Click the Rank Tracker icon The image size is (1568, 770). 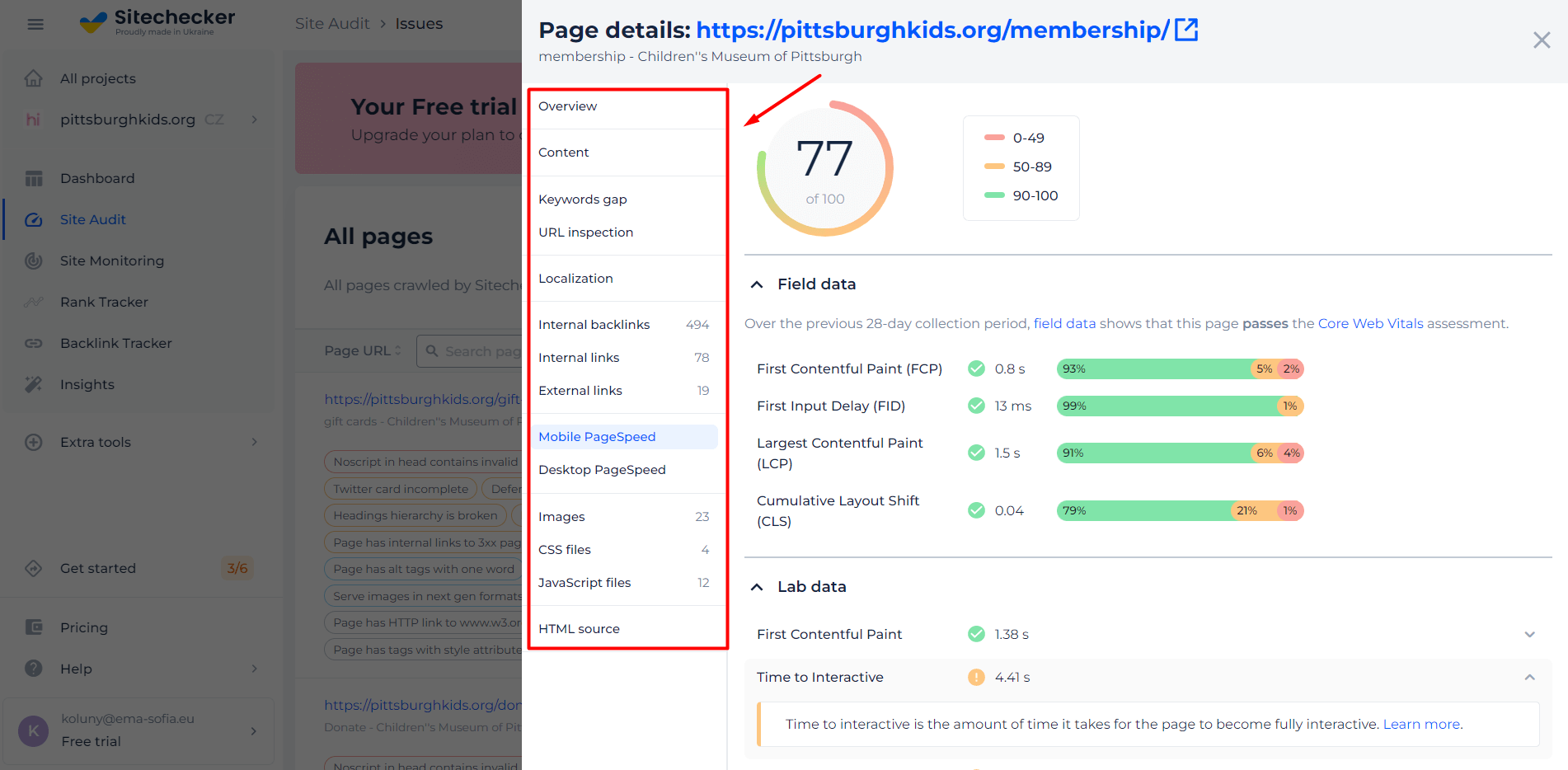click(x=34, y=302)
